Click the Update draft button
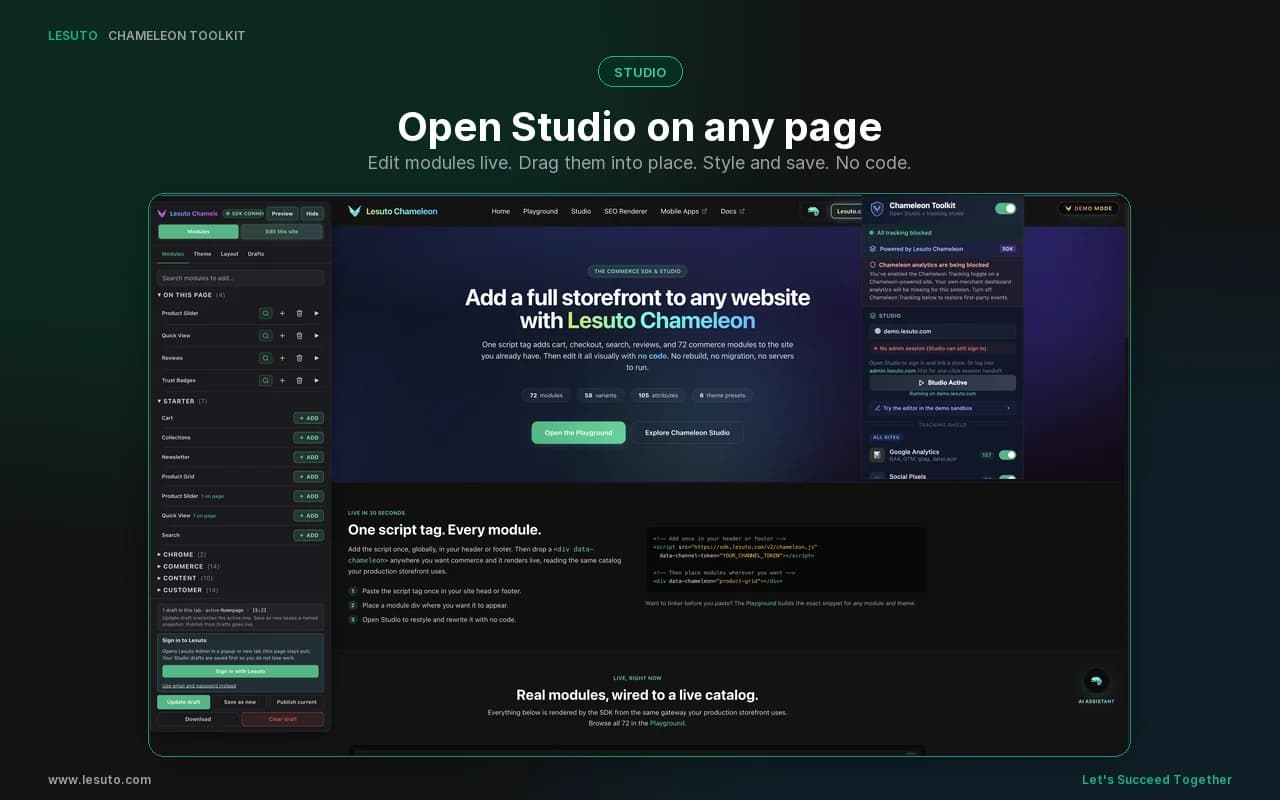Image resolution: width=1280 pixels, height=800 pixels. click(184, 702)
